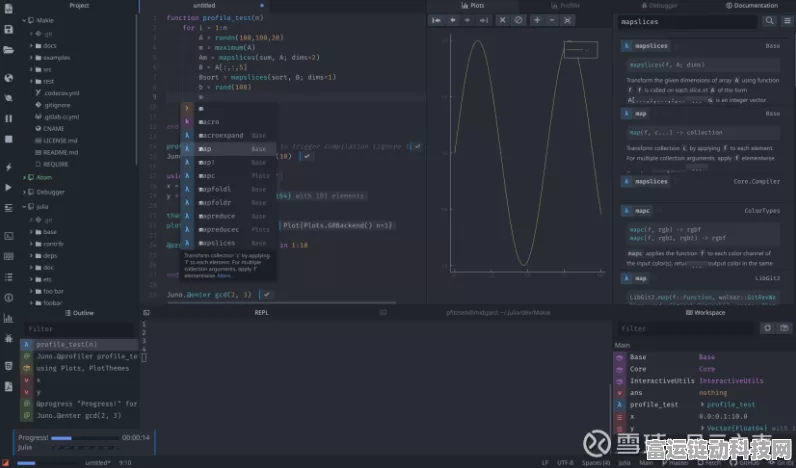Jump to first plot in Plots toolbar
Image resolution: width=796 pixels, height=468 pixels.
[436, 20]
